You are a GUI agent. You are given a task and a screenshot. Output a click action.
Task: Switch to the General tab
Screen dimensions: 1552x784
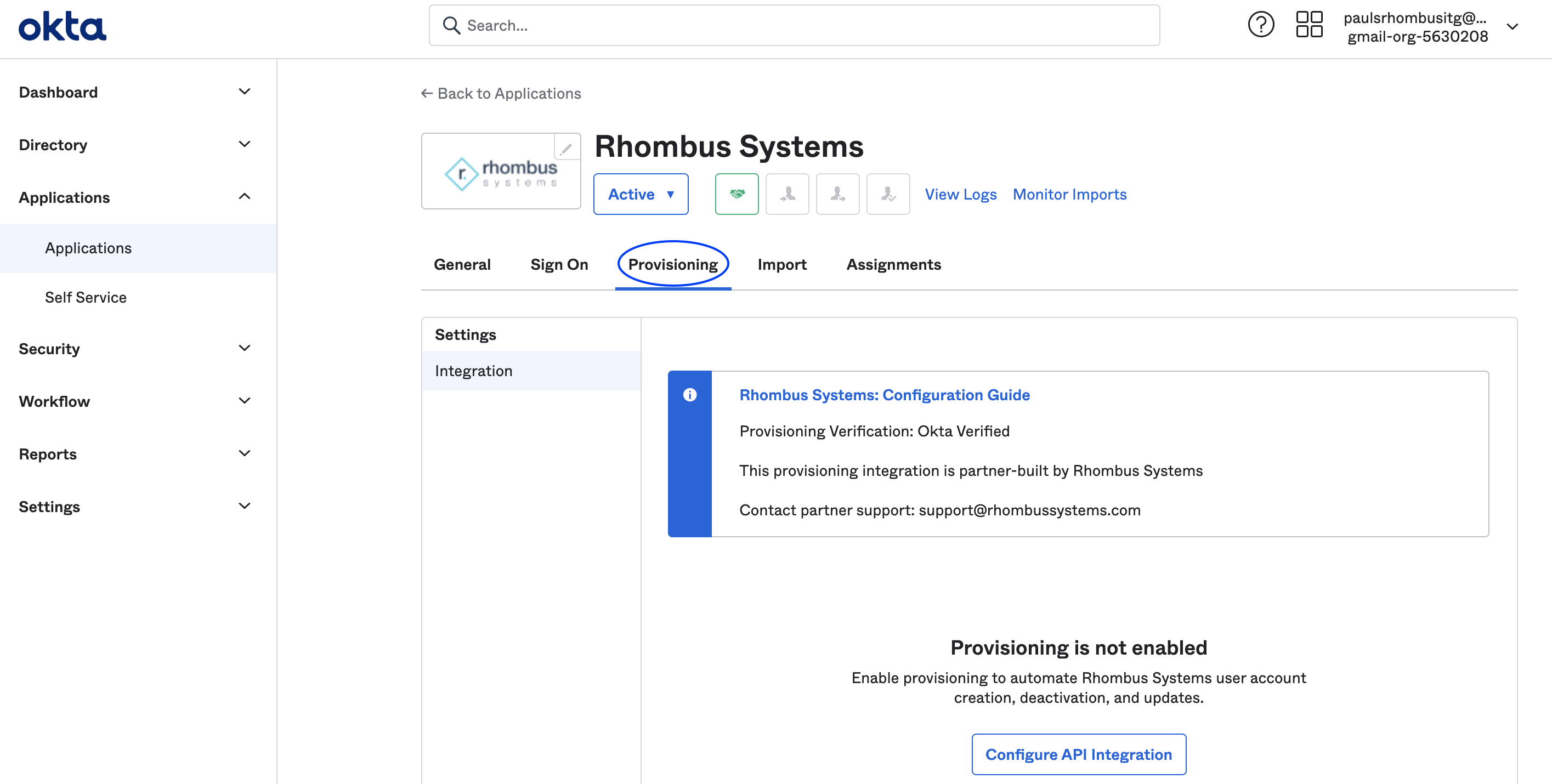[x=462, y=264]
